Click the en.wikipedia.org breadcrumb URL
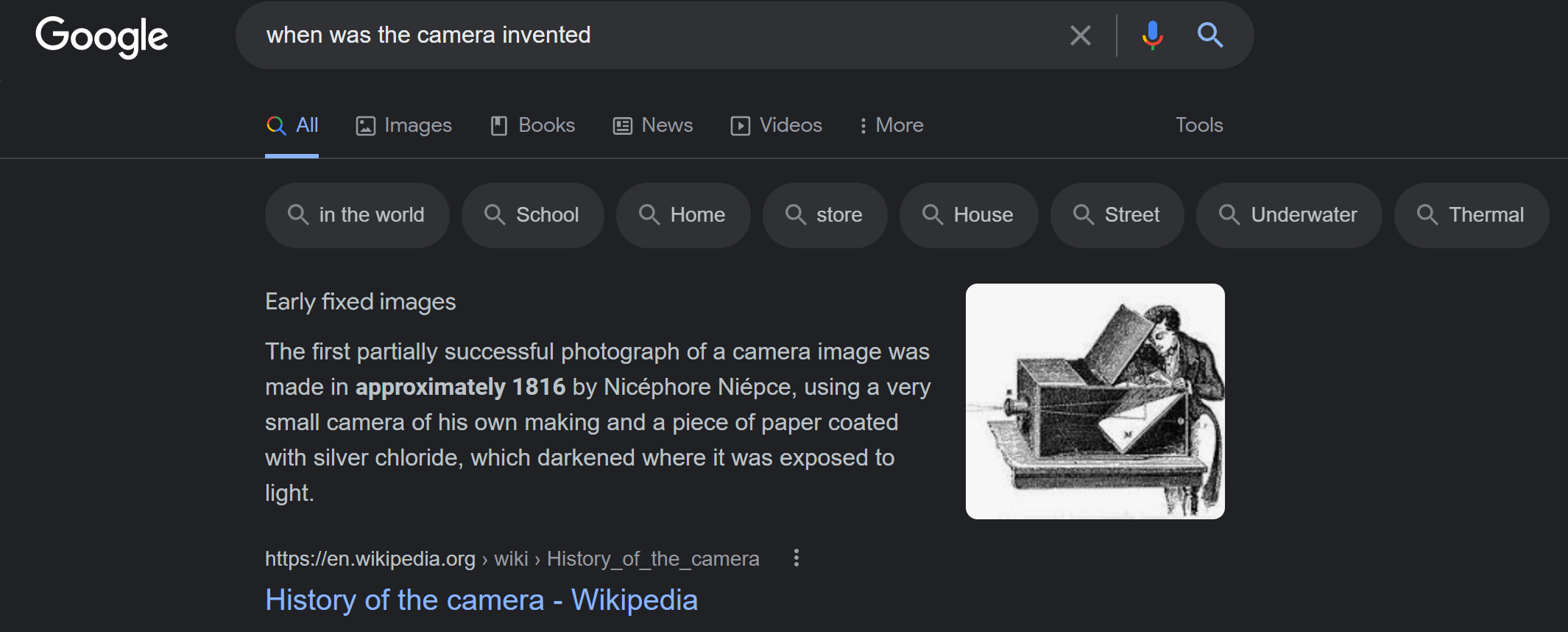 512,559
